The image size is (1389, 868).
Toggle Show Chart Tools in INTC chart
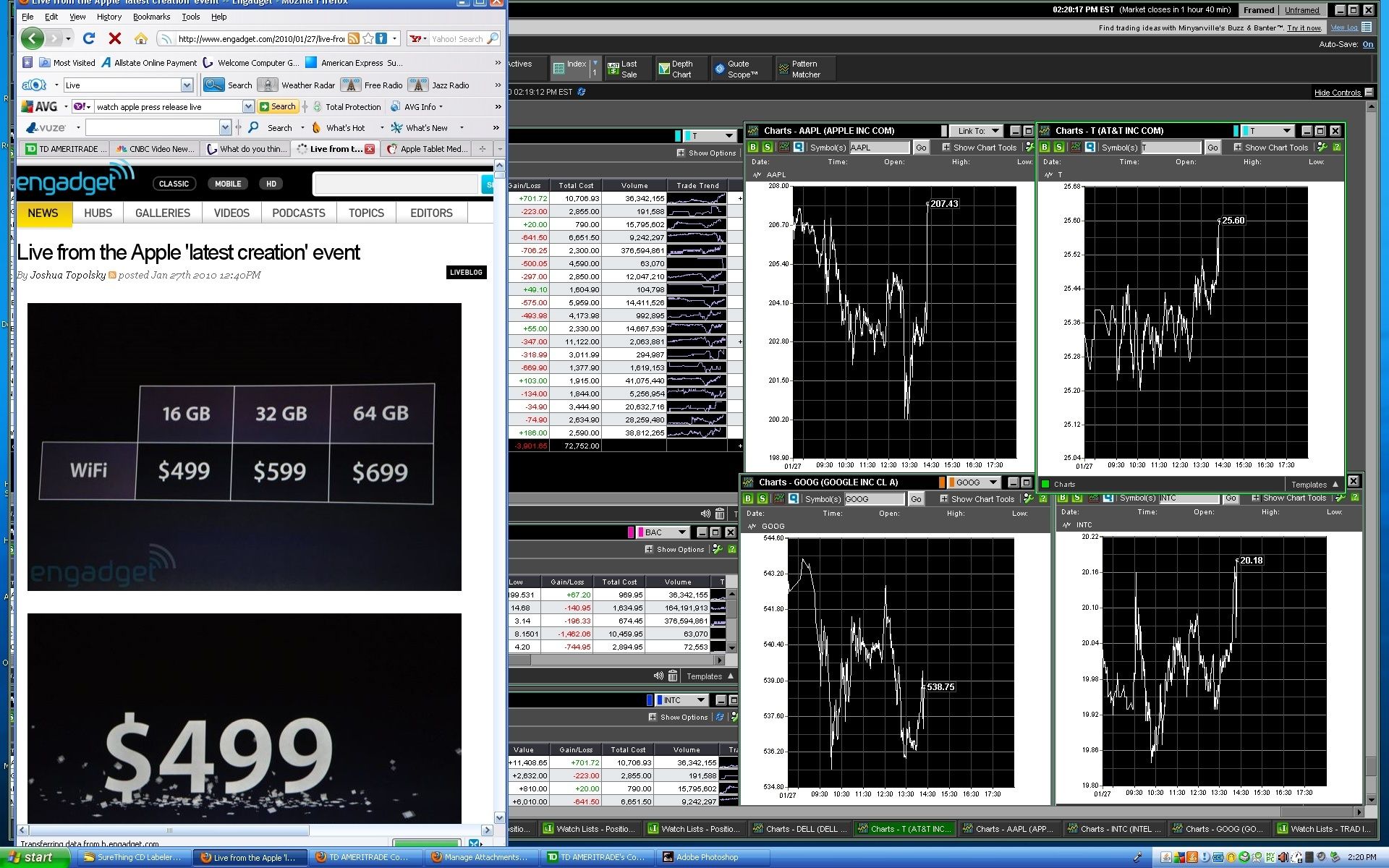point(1289,498)
